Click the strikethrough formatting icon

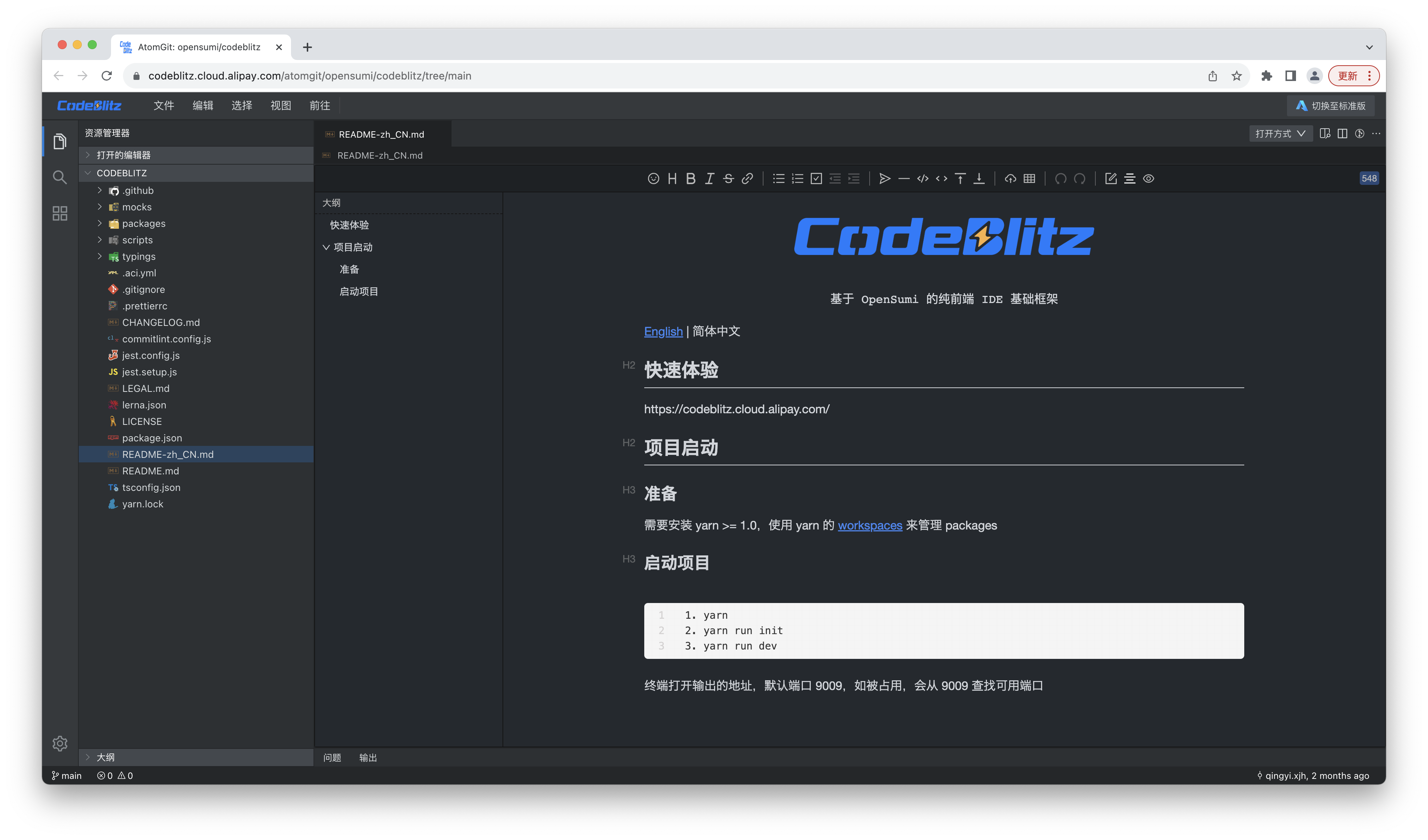[x=728, y=178]
